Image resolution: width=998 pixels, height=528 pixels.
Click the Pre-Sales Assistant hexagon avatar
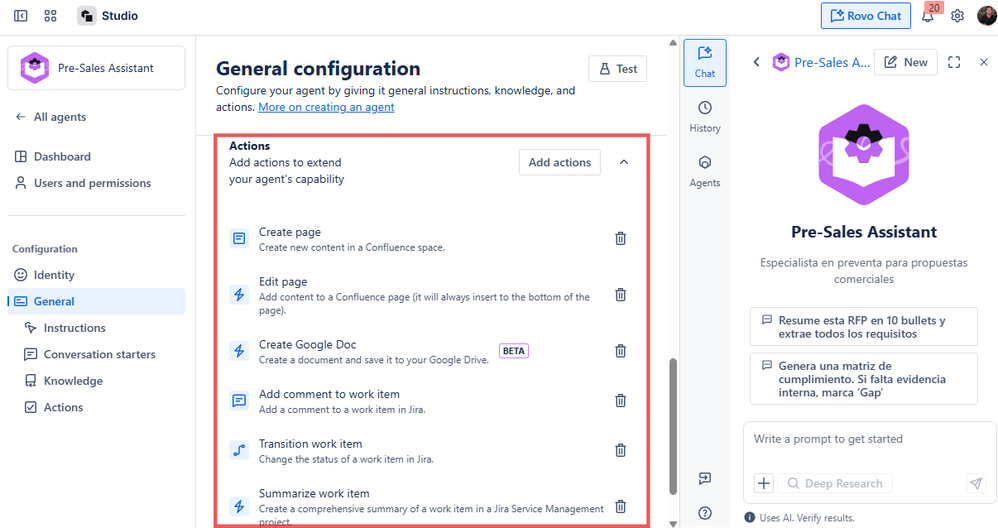[864, 155]
